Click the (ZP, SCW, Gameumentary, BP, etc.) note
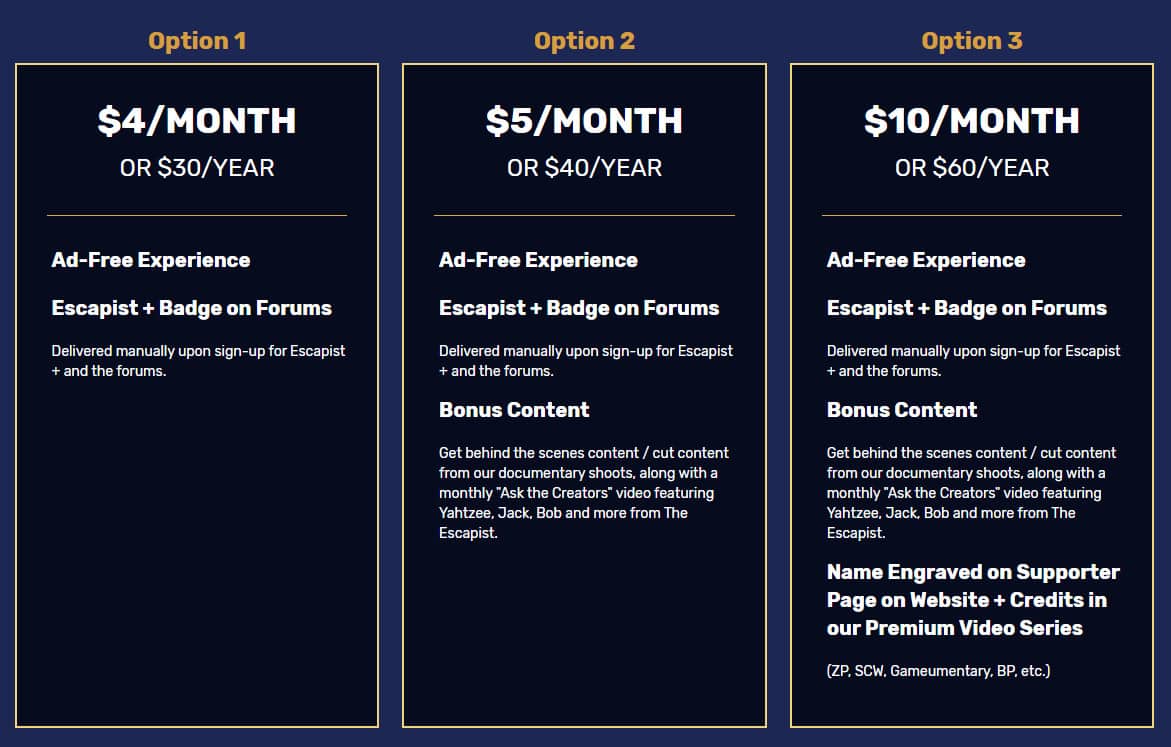This screenshot has width=1171, height=747. pos(938,671)
